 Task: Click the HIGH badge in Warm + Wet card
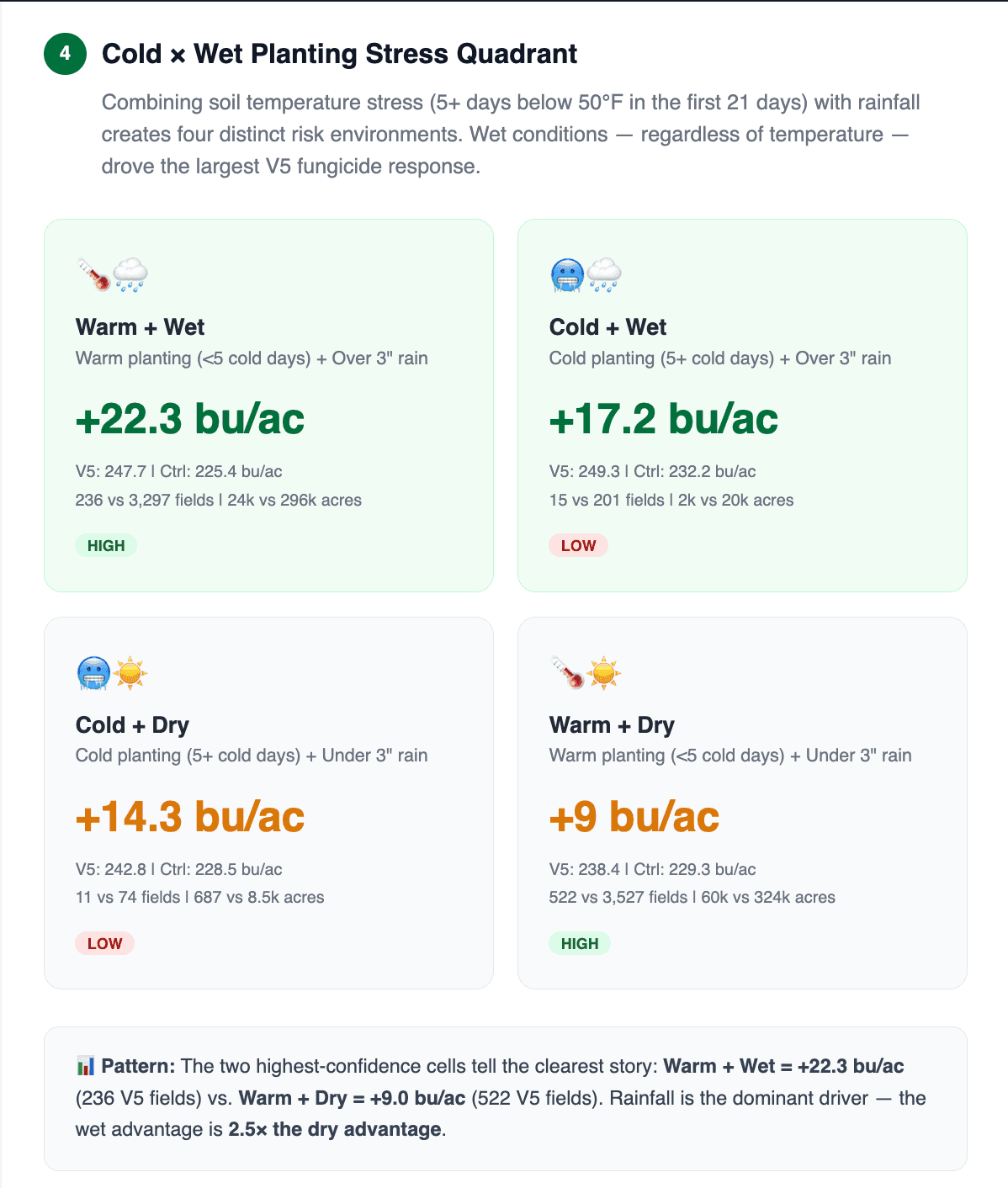(106, 545)
